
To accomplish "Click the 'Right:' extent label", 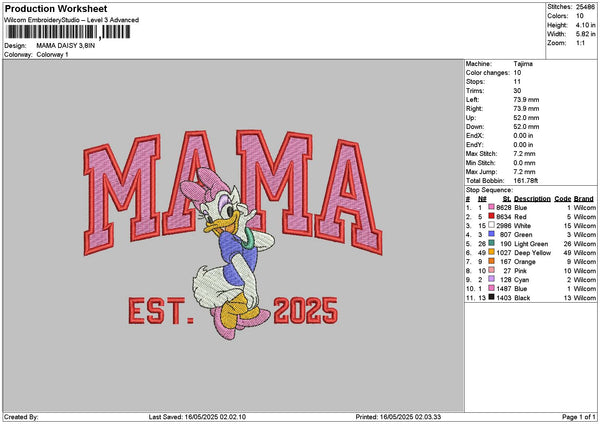I will coord(474,109).
